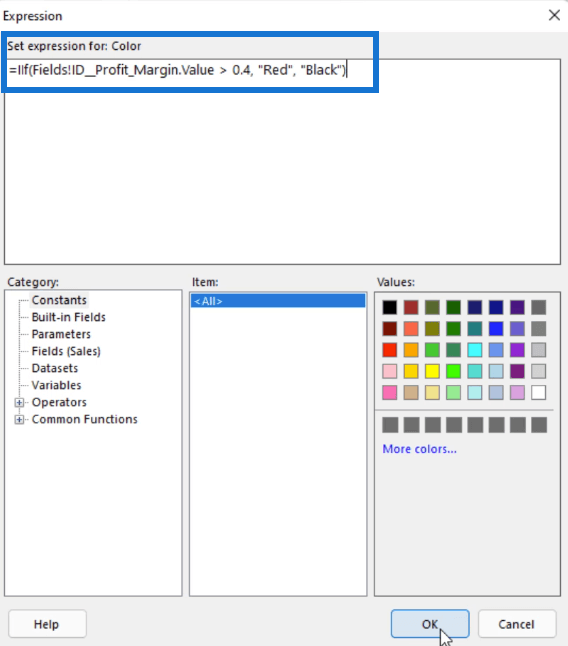Select the orange color swatch
568x646 pixels.
(411, 350)
